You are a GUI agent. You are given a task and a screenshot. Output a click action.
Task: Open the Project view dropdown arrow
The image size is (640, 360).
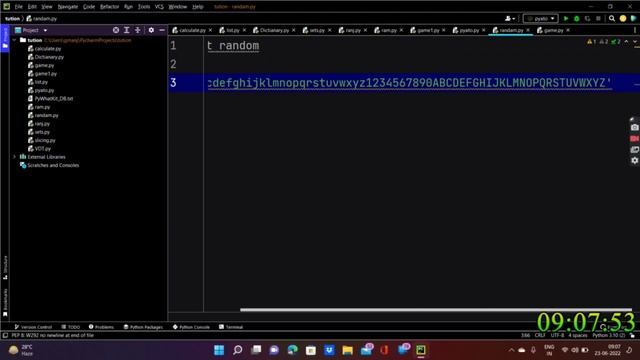45,30
